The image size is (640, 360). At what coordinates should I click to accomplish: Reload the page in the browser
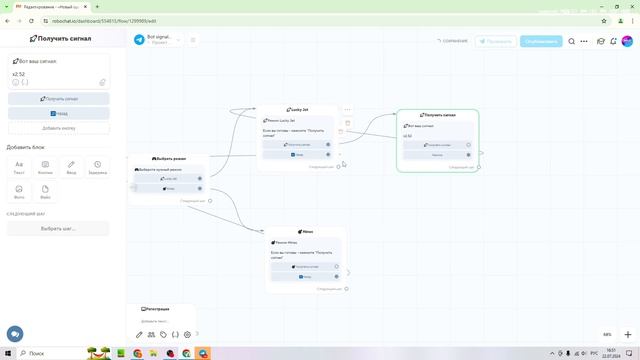(x=31, y=21)
